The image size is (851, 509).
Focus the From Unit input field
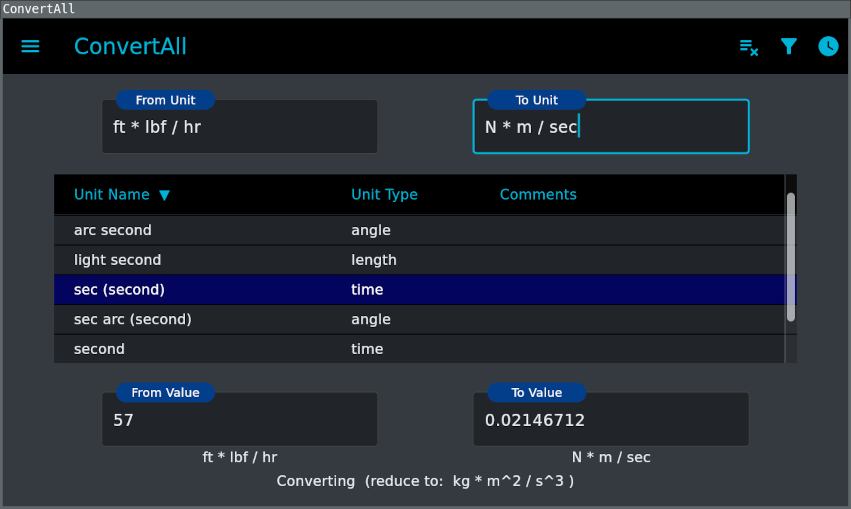(240, 128)
